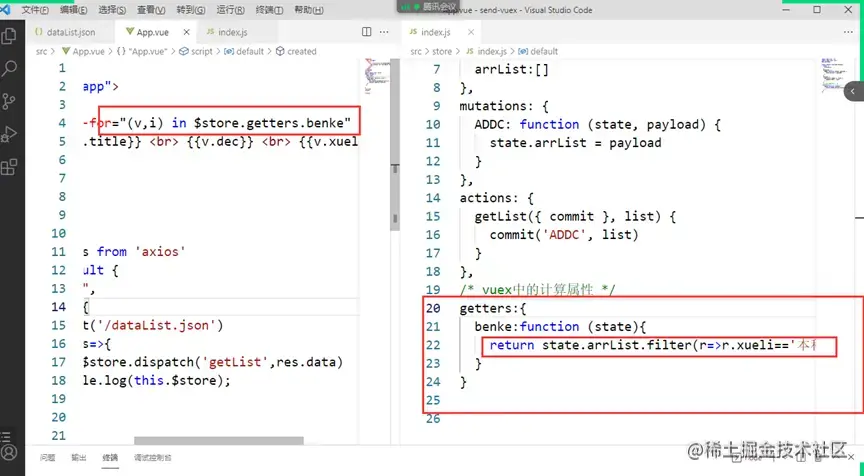Click "ADDC: function (state, payload)" line
The width and height of the screenshot is (864, 476).
tap(598, 125)
